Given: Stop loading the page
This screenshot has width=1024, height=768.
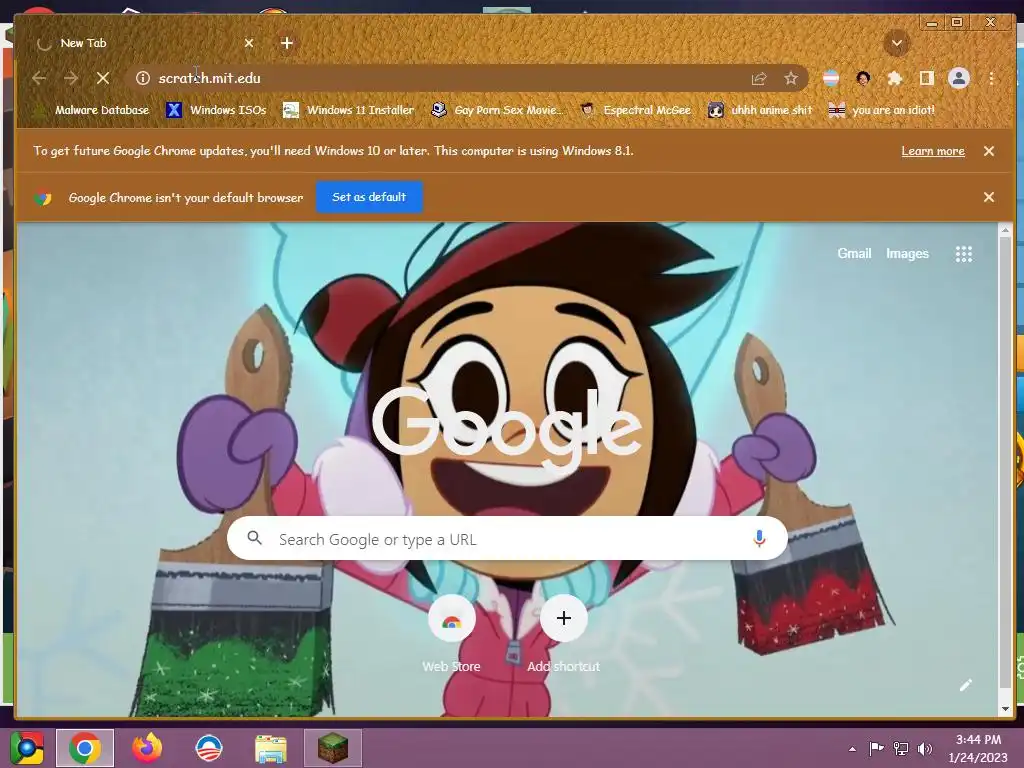Looking at the screenshot, I should pos(103,78).
